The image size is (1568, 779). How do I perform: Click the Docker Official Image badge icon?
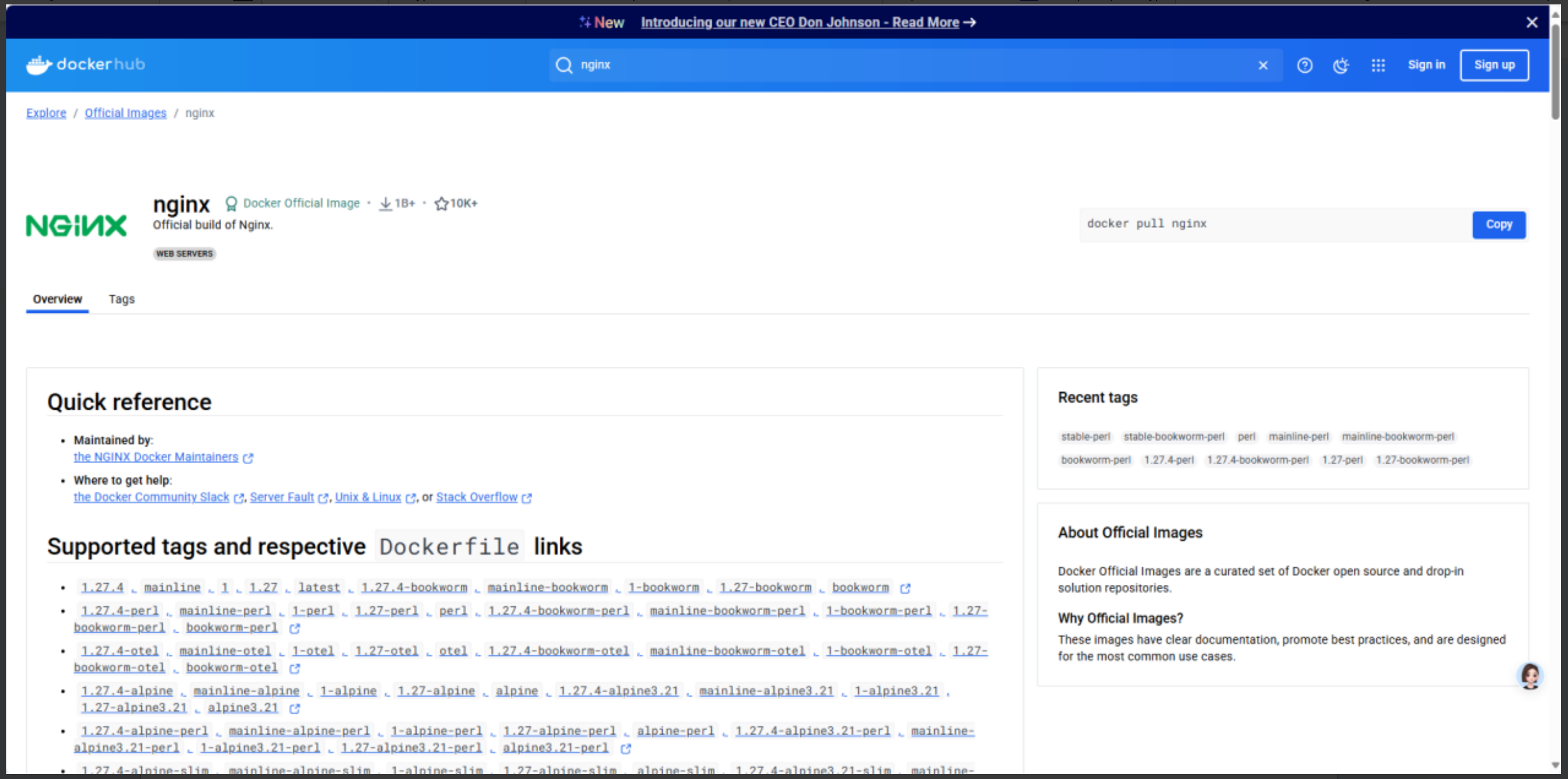tap(231, 204)
